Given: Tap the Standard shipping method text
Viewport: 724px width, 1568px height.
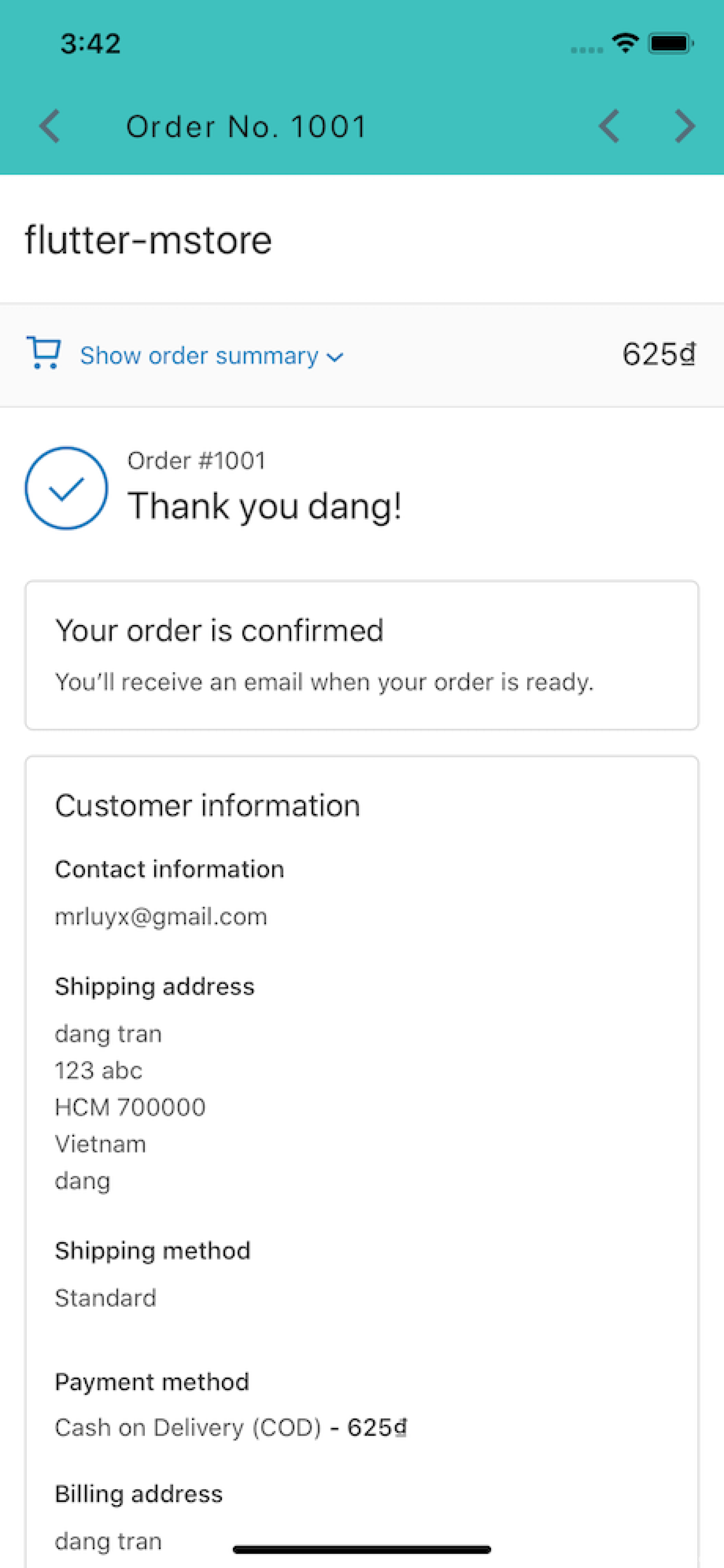Looking at the screenshot, I should (105, 1298).
